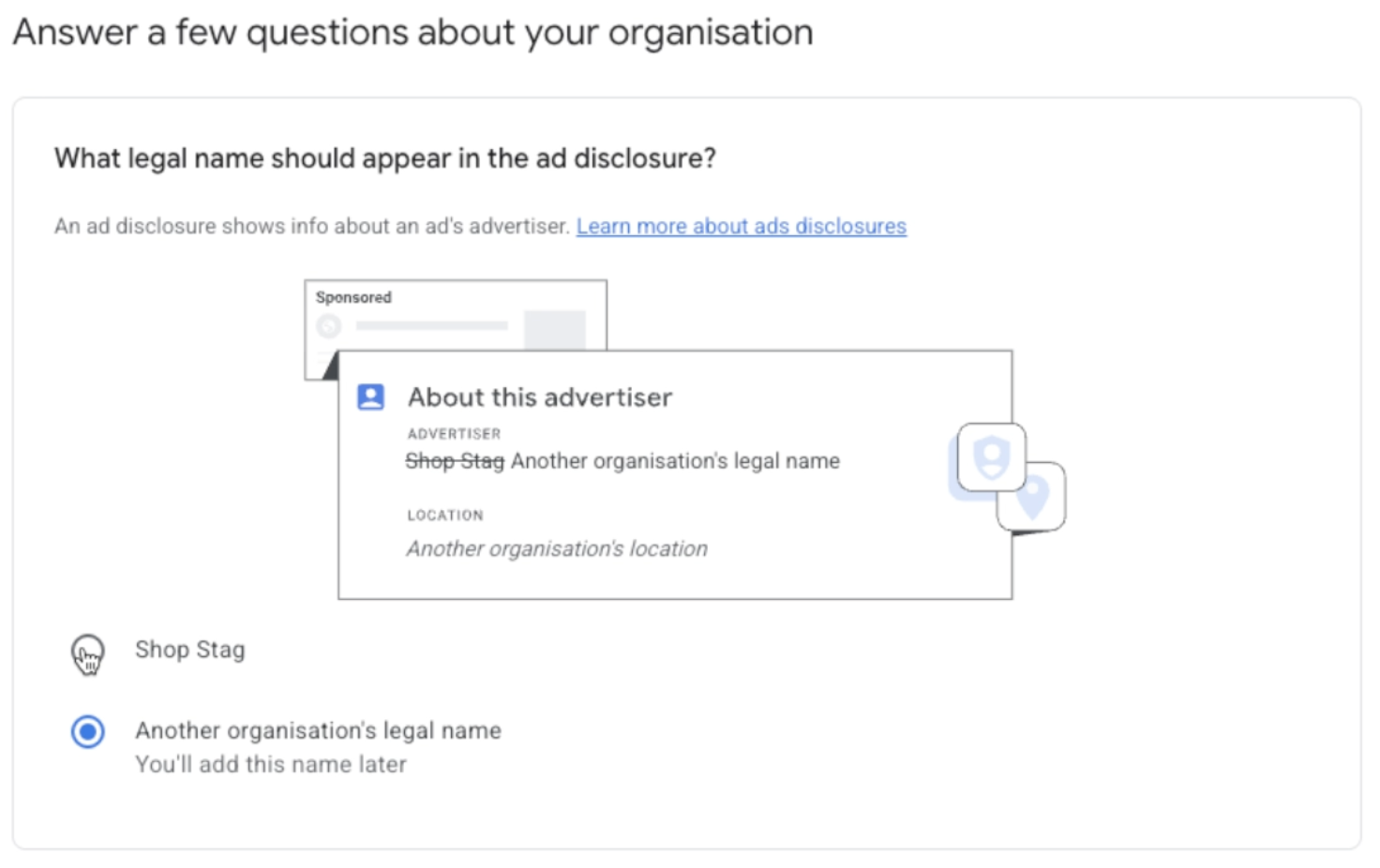
Task: Click the You'll add this name later text
Action: 270,764
